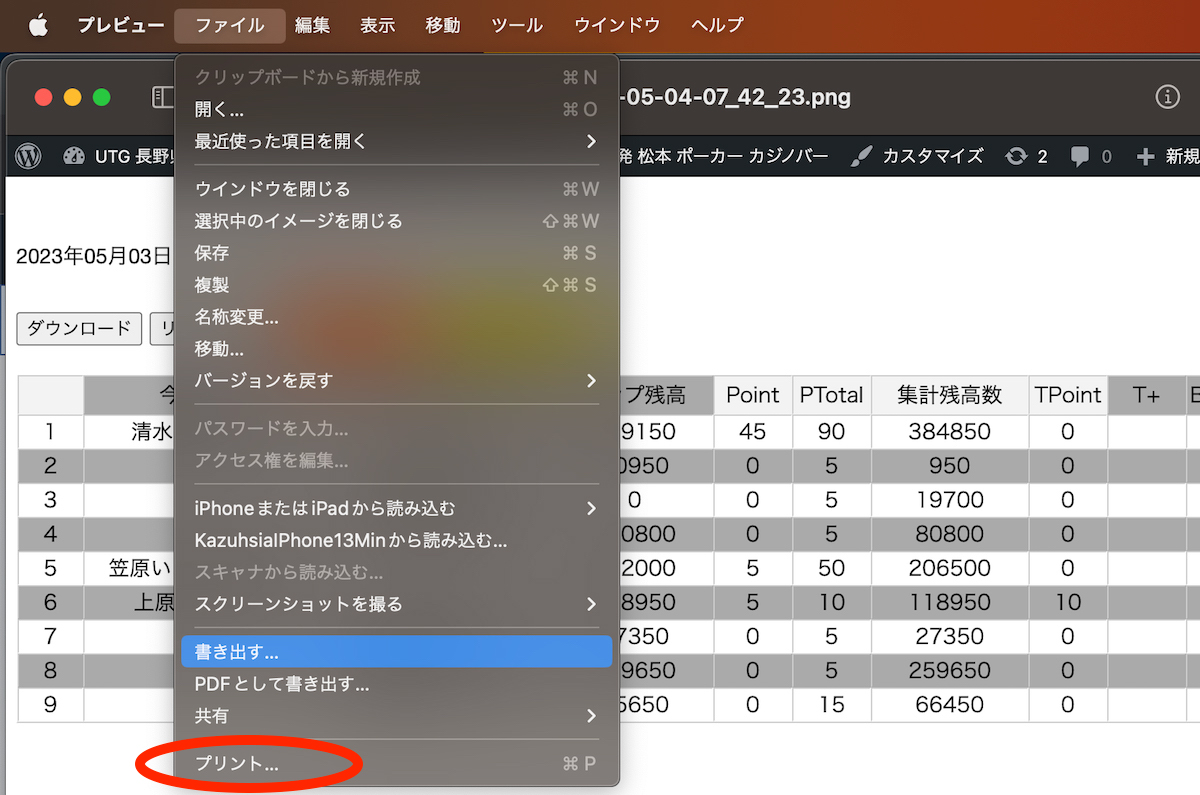Click the 集計残高数 column header

pyautogui.click(x=950, y=396)
